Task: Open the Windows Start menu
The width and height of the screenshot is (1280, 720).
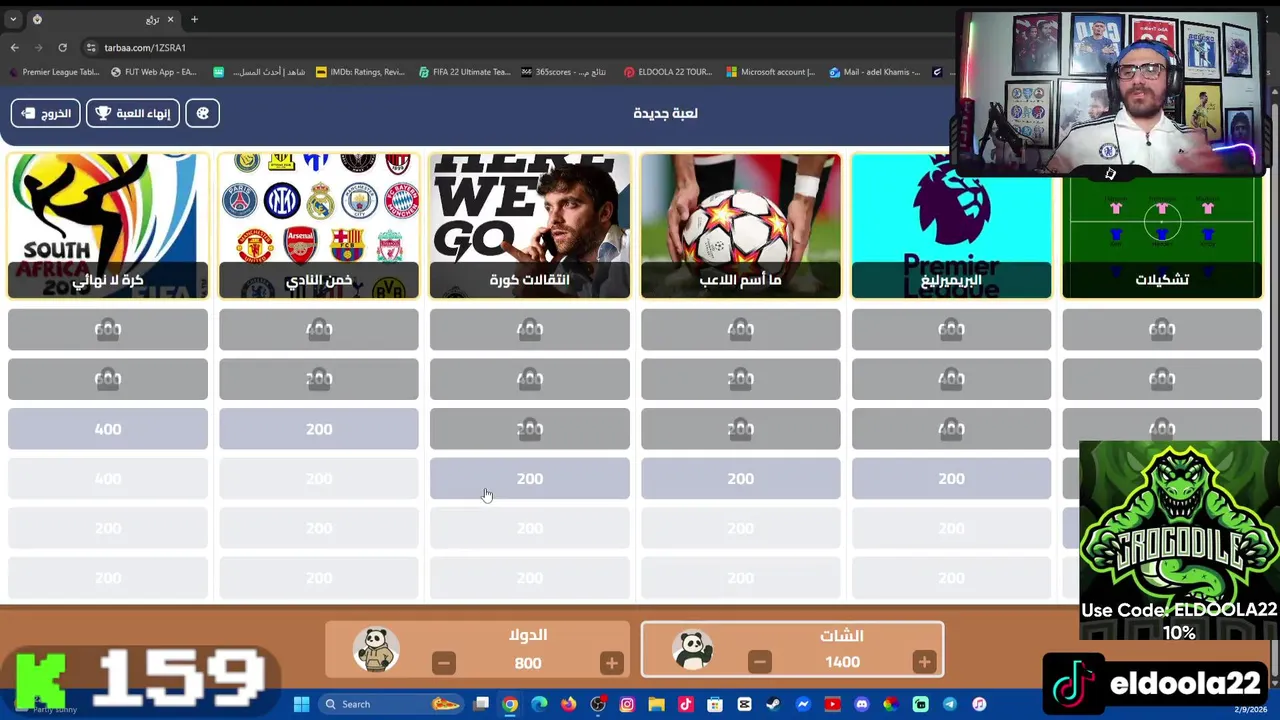Action: tap(301, 704)
